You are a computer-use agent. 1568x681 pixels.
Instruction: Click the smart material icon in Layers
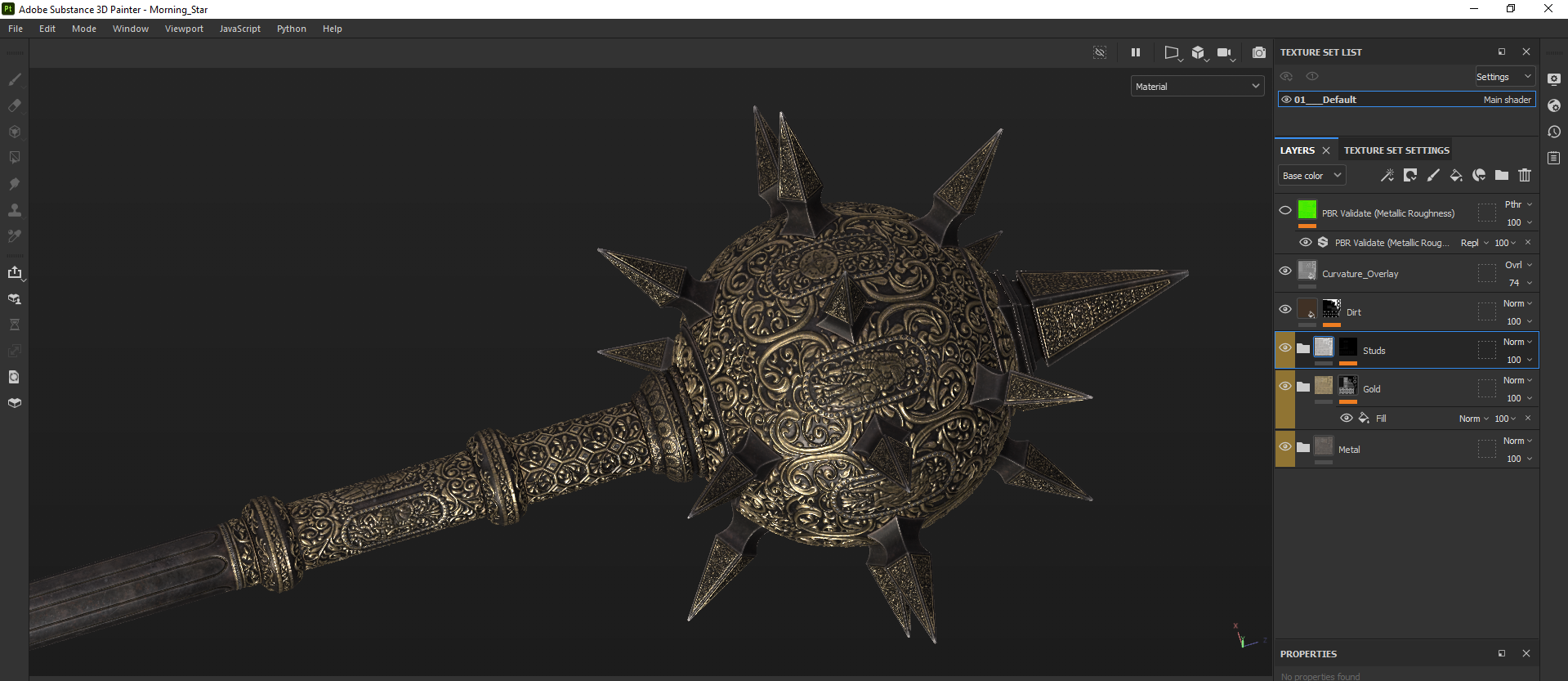[1479, 175]
